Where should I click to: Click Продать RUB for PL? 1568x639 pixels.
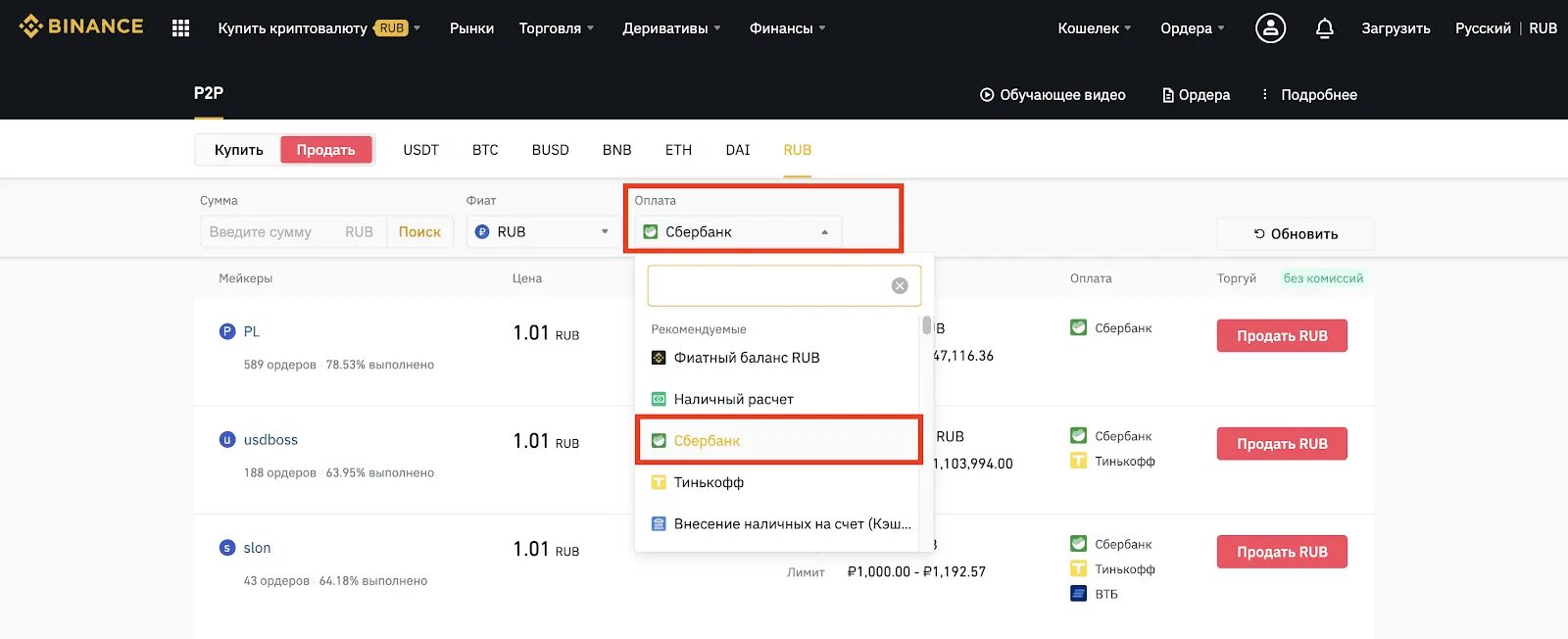click(x=1282, y=335)
